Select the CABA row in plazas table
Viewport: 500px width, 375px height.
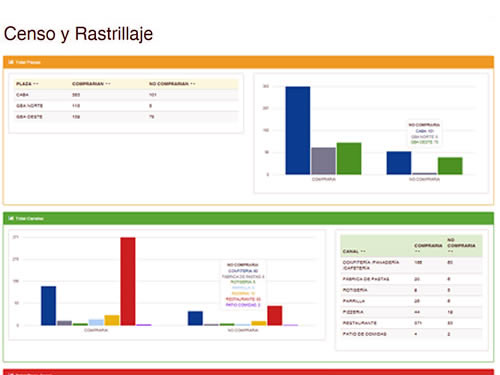(x=126, y=95)
